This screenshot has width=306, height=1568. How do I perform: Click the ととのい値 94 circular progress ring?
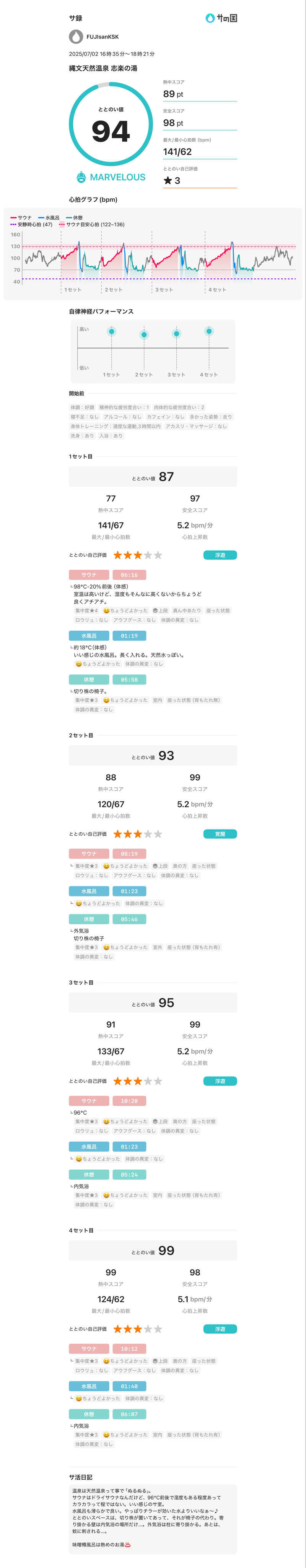(x=111, y=124)
